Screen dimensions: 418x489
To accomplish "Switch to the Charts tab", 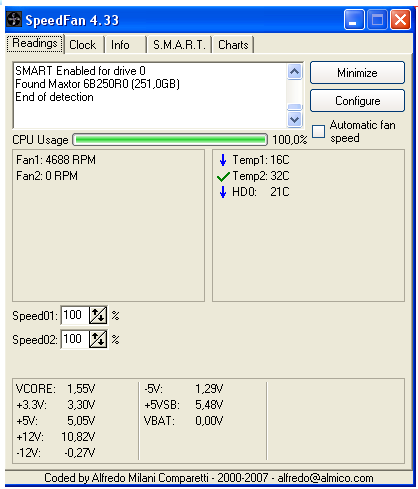I will pyautogui.click(x=233, y=45).
